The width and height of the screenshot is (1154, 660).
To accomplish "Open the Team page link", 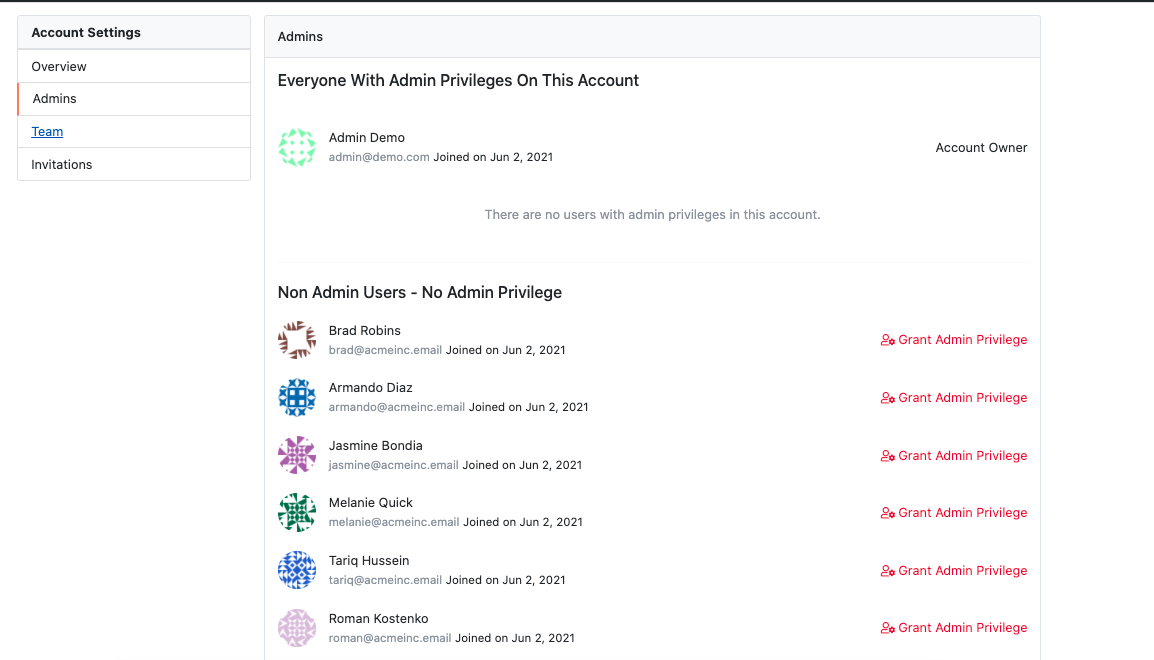I will click(x=47, y=131).
